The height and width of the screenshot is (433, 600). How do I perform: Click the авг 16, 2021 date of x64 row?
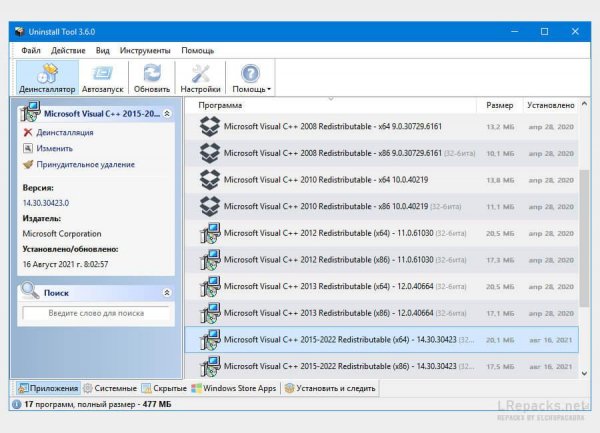[551, 340]
